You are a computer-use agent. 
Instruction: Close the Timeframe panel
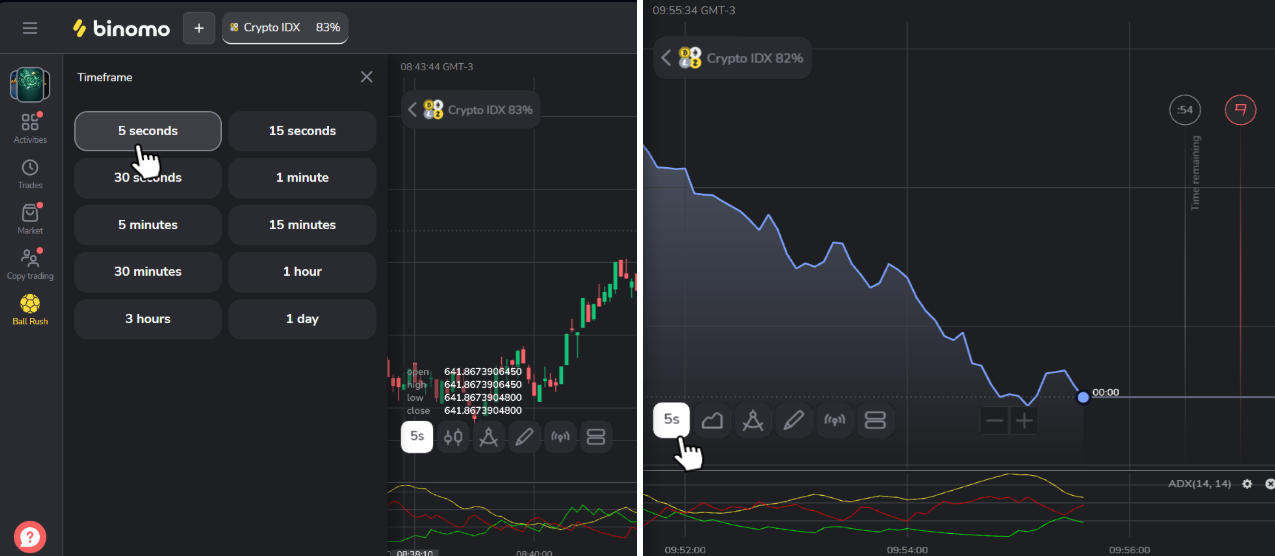(366, 77)
